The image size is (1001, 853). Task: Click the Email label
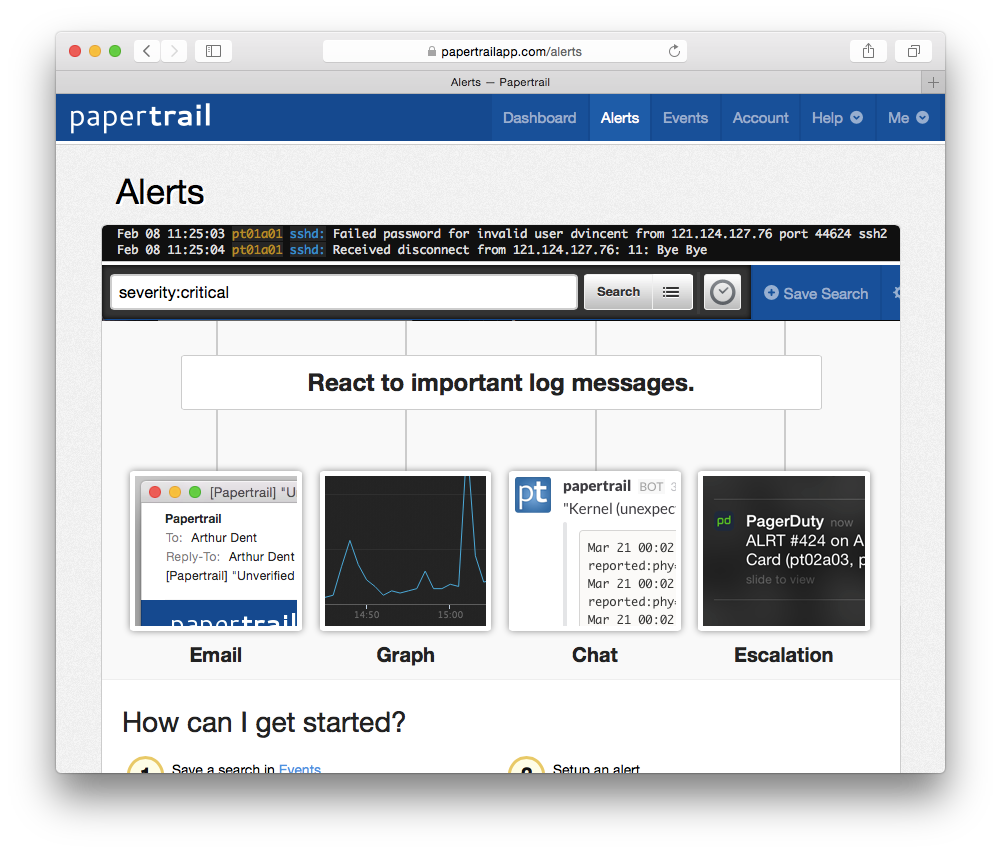[x=216, y=655]
